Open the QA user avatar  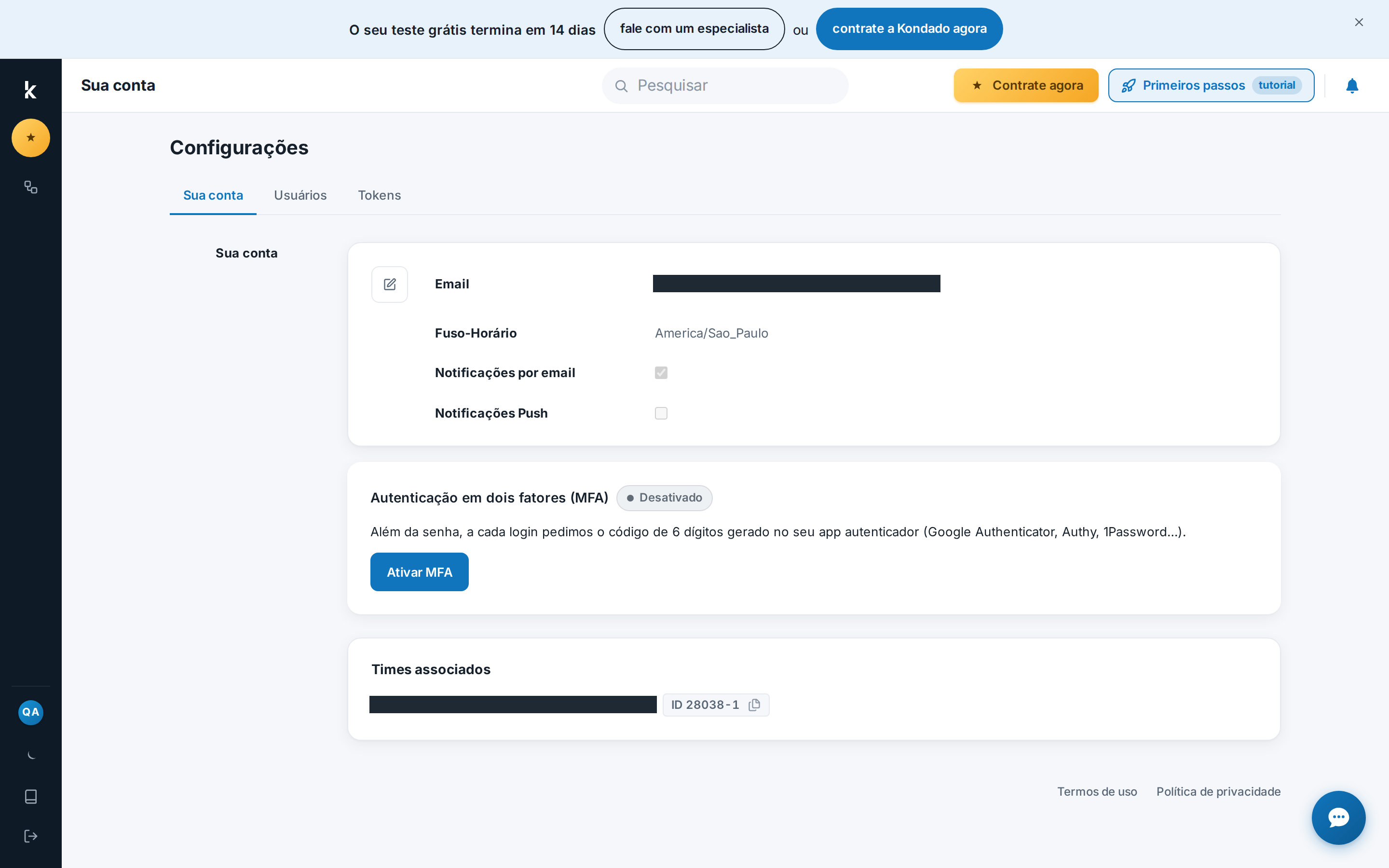[31, 712]
